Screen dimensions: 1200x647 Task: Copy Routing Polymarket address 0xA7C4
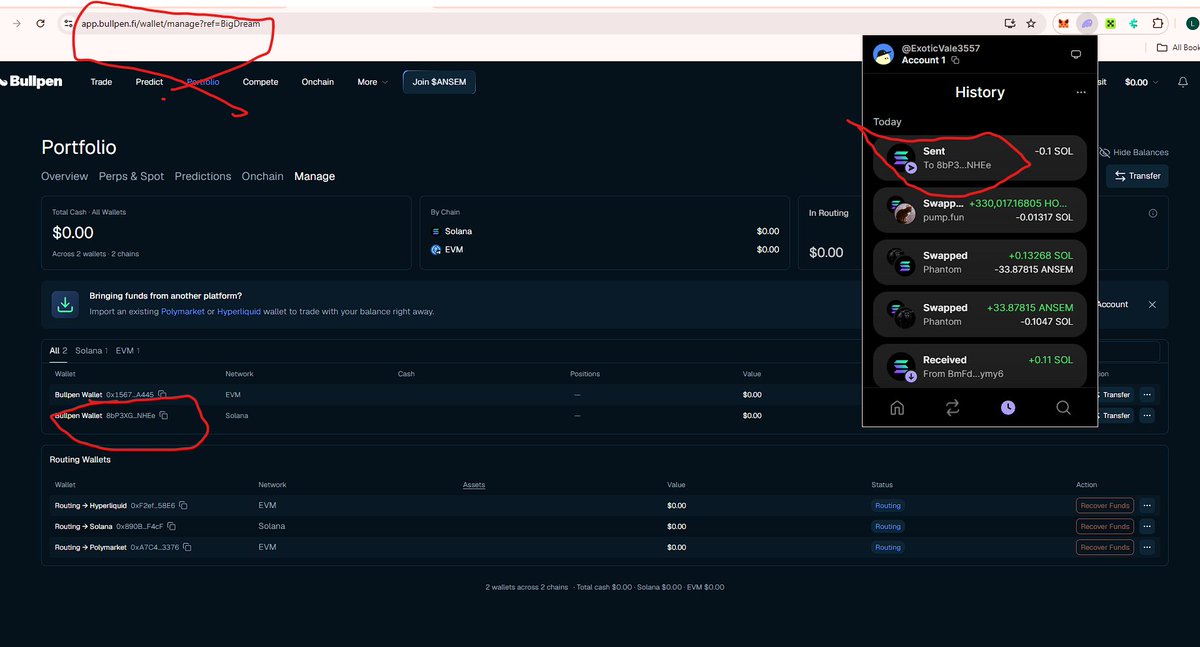(187, 547)
